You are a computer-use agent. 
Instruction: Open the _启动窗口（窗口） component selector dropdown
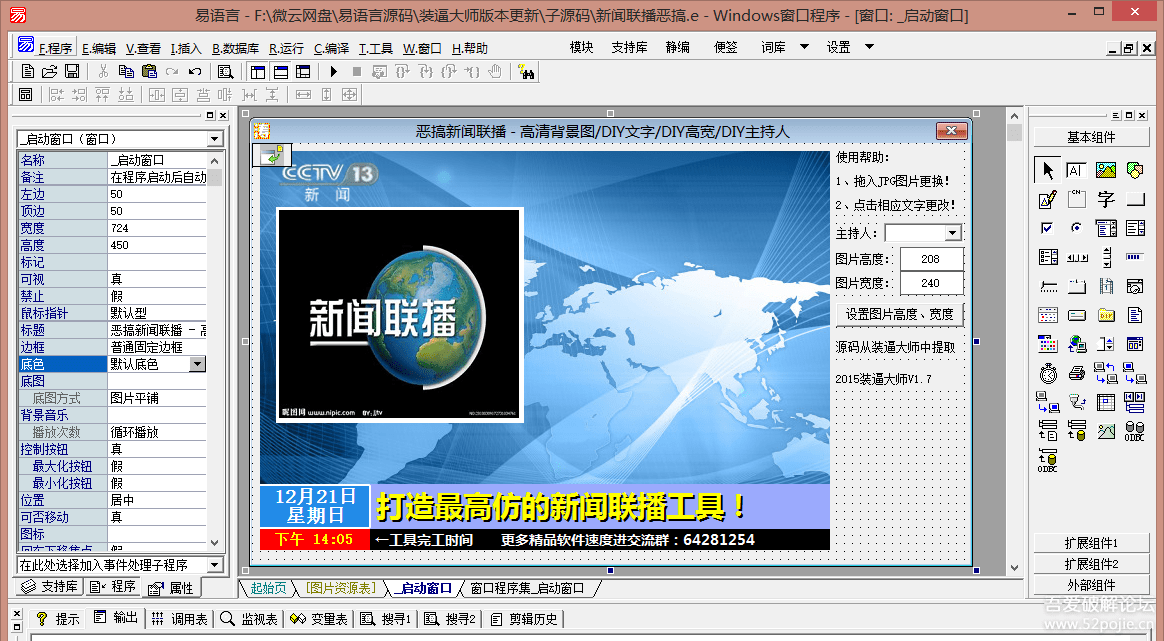pyautogui.click(x=215, y=139)
